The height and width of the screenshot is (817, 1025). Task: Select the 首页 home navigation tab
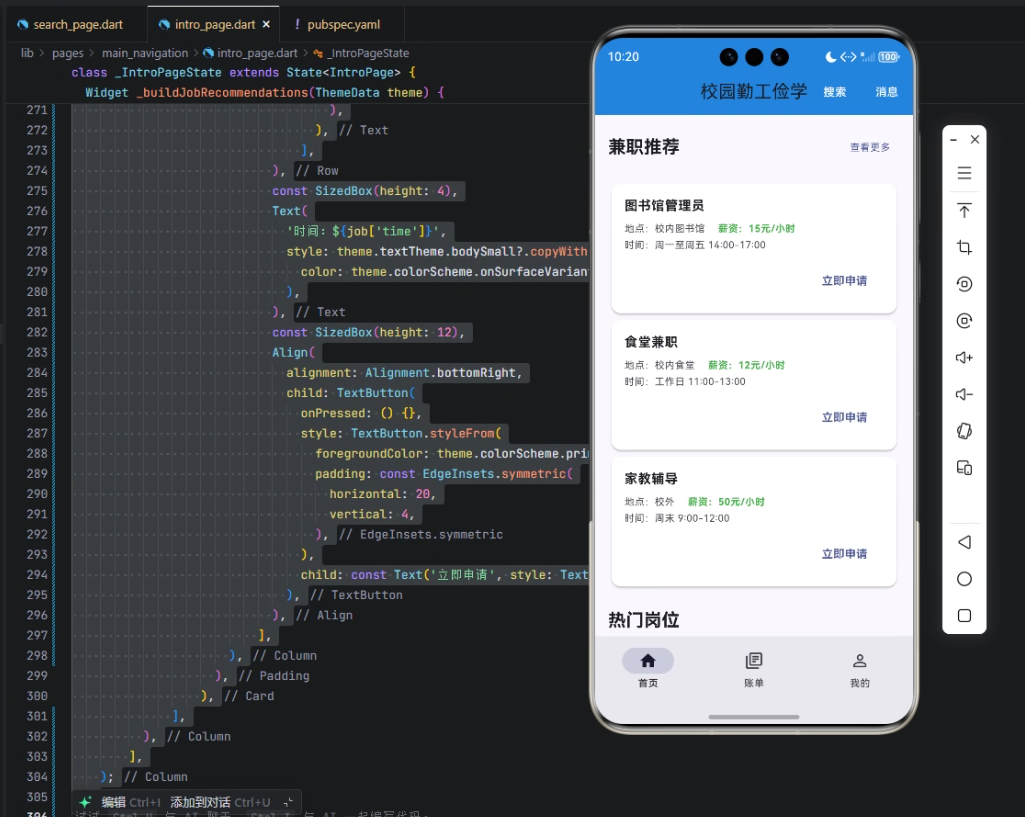point(648,669)
